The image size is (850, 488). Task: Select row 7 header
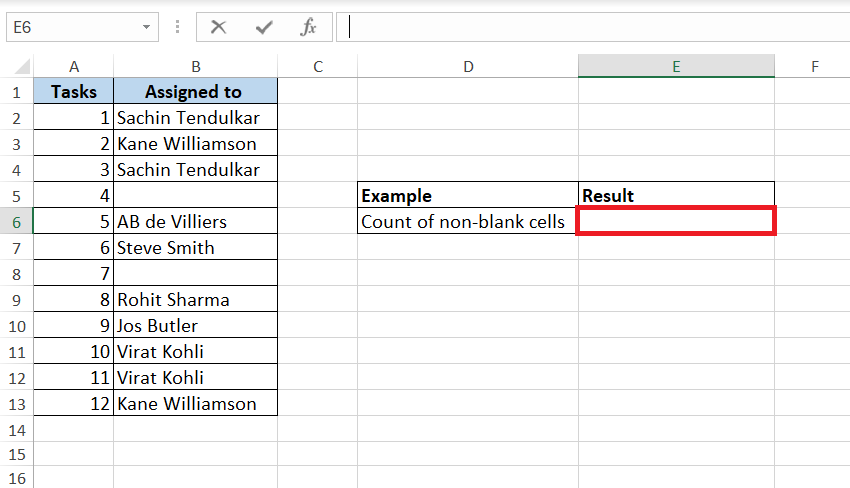16,247
